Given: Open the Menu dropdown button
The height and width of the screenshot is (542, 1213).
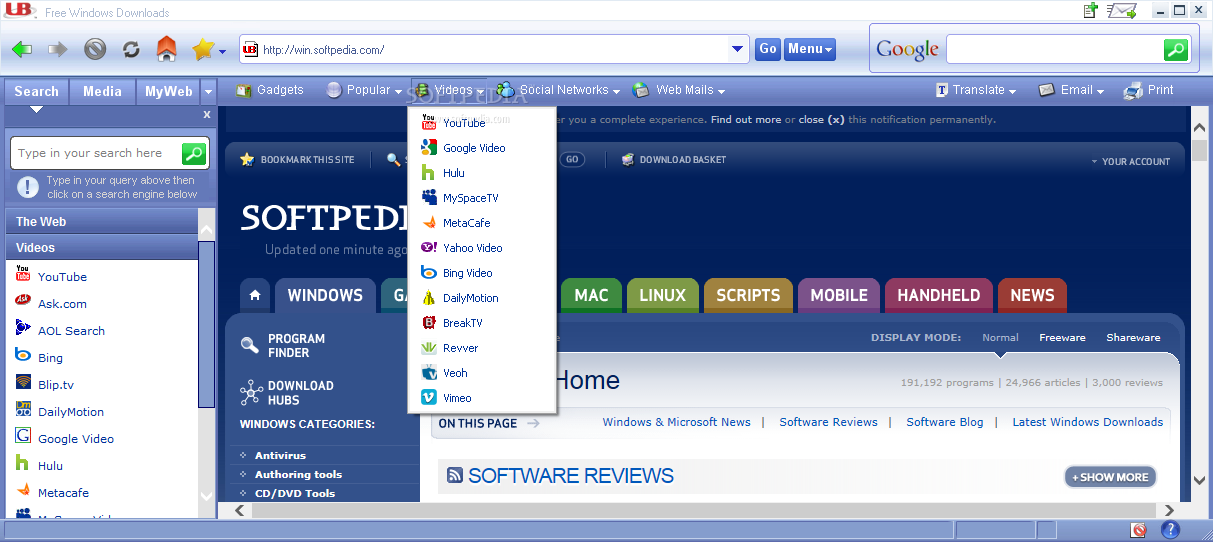Looking at the screenshot, I should (810, 49).
